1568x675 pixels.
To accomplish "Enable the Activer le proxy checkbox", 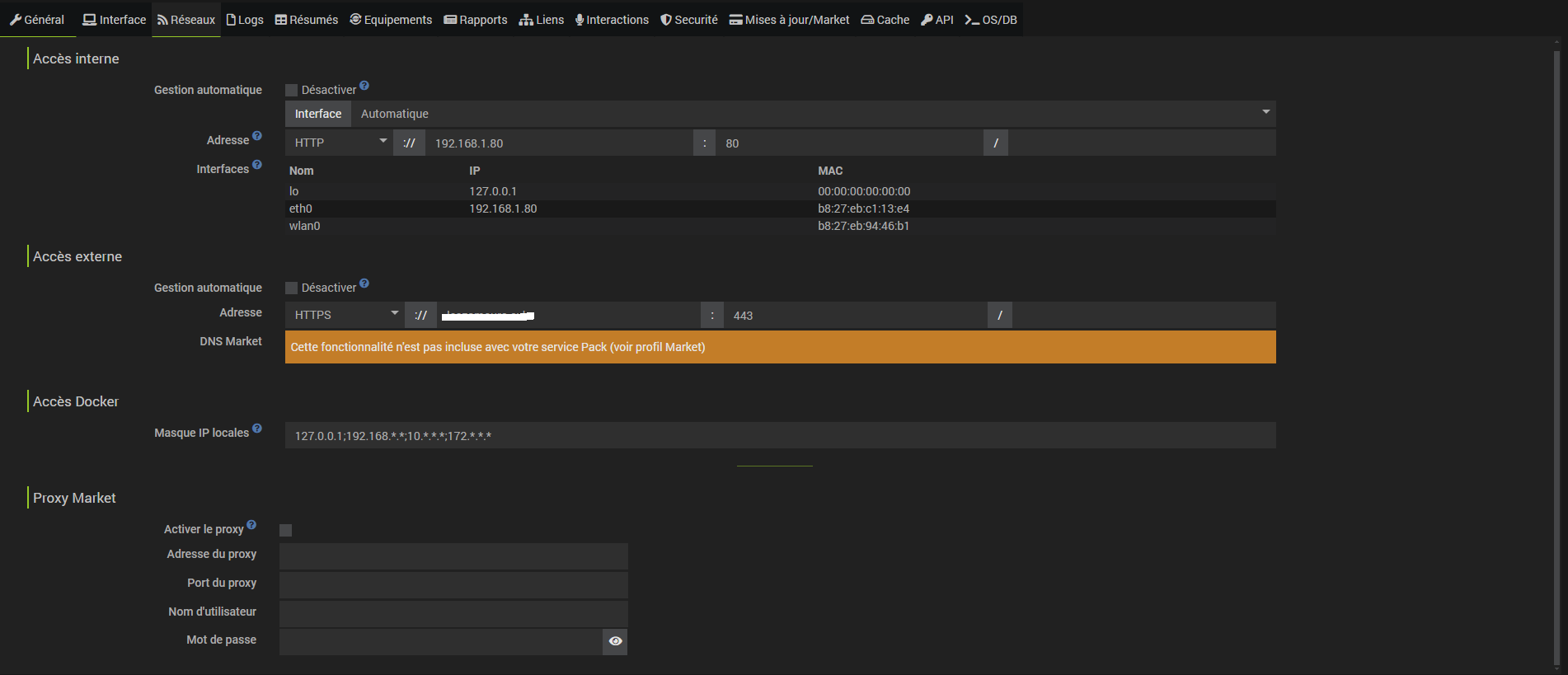I will (x=285, y=530).
